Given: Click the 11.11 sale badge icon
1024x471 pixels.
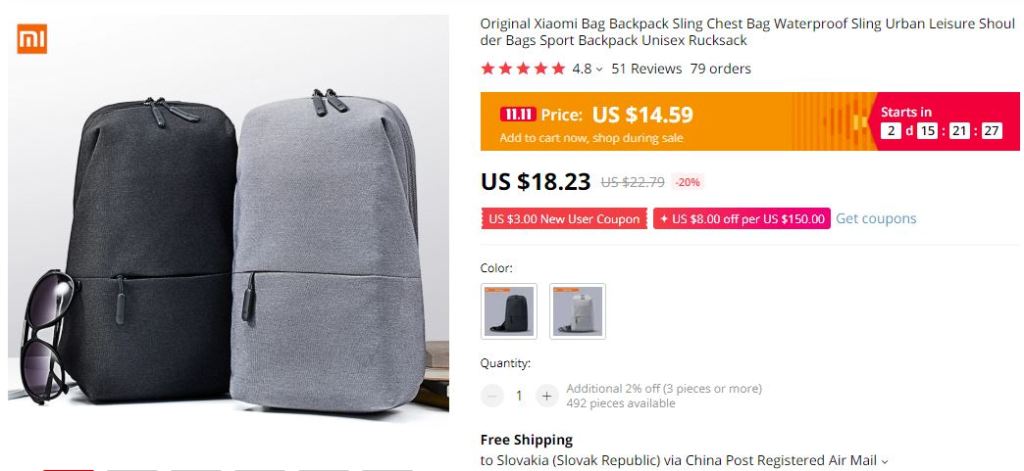Looking at the screenshot, I should tap(518, 115).
